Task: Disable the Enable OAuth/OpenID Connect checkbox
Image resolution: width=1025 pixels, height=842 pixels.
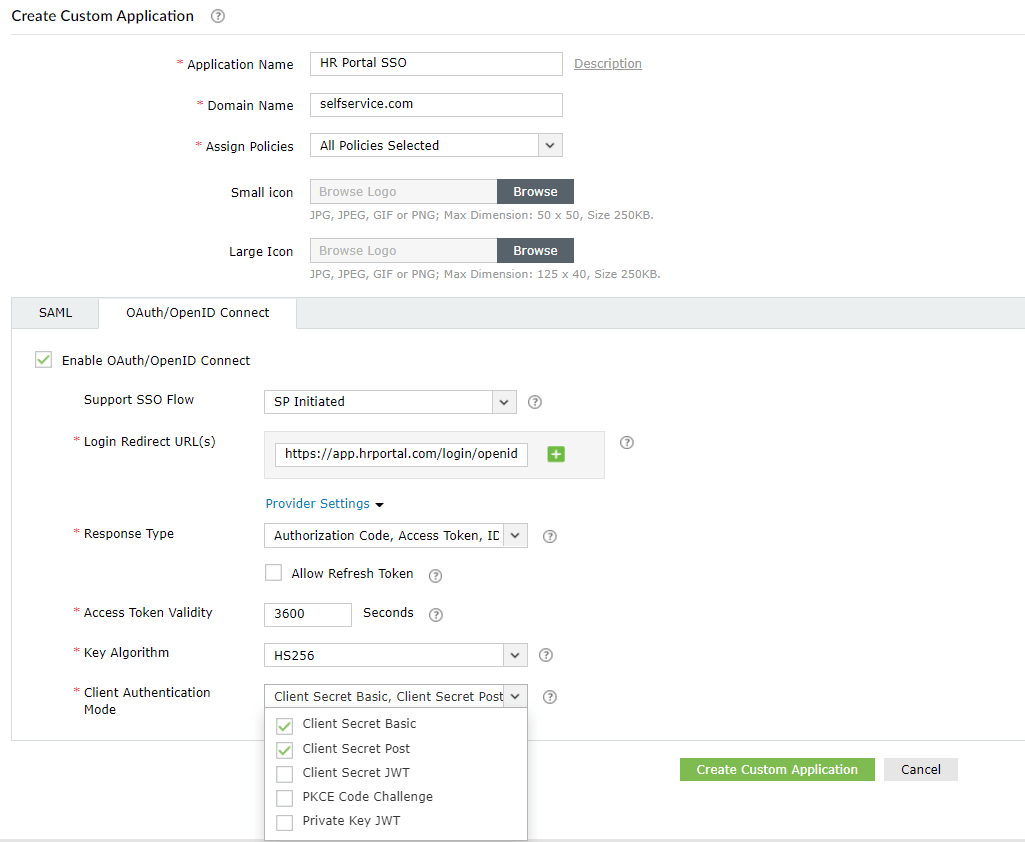Action: pyautogui.click(x=43, y=359)
